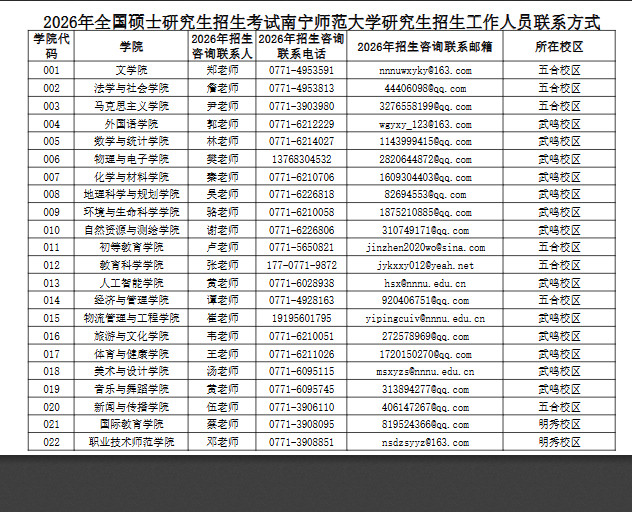Click email '3276558199@qq.com'

pyautogui.click(x=425, y=106)
